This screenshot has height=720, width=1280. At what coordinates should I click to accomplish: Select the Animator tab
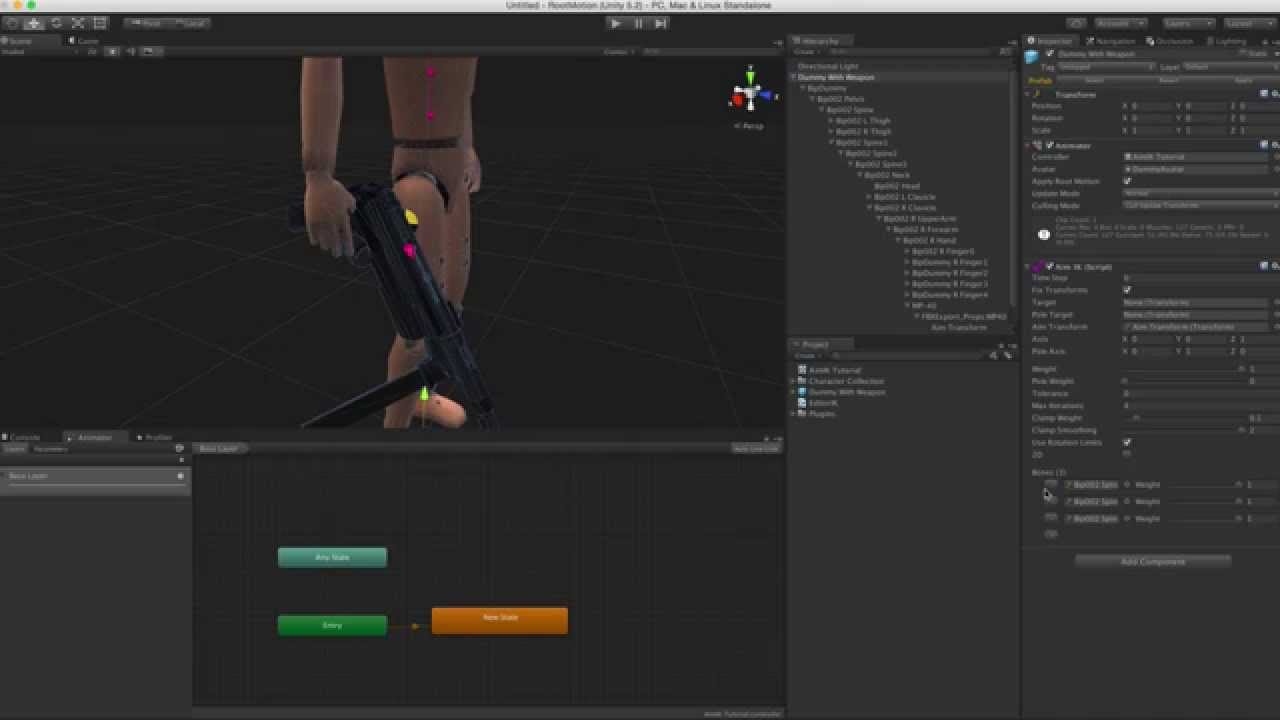tap(94, 437)
